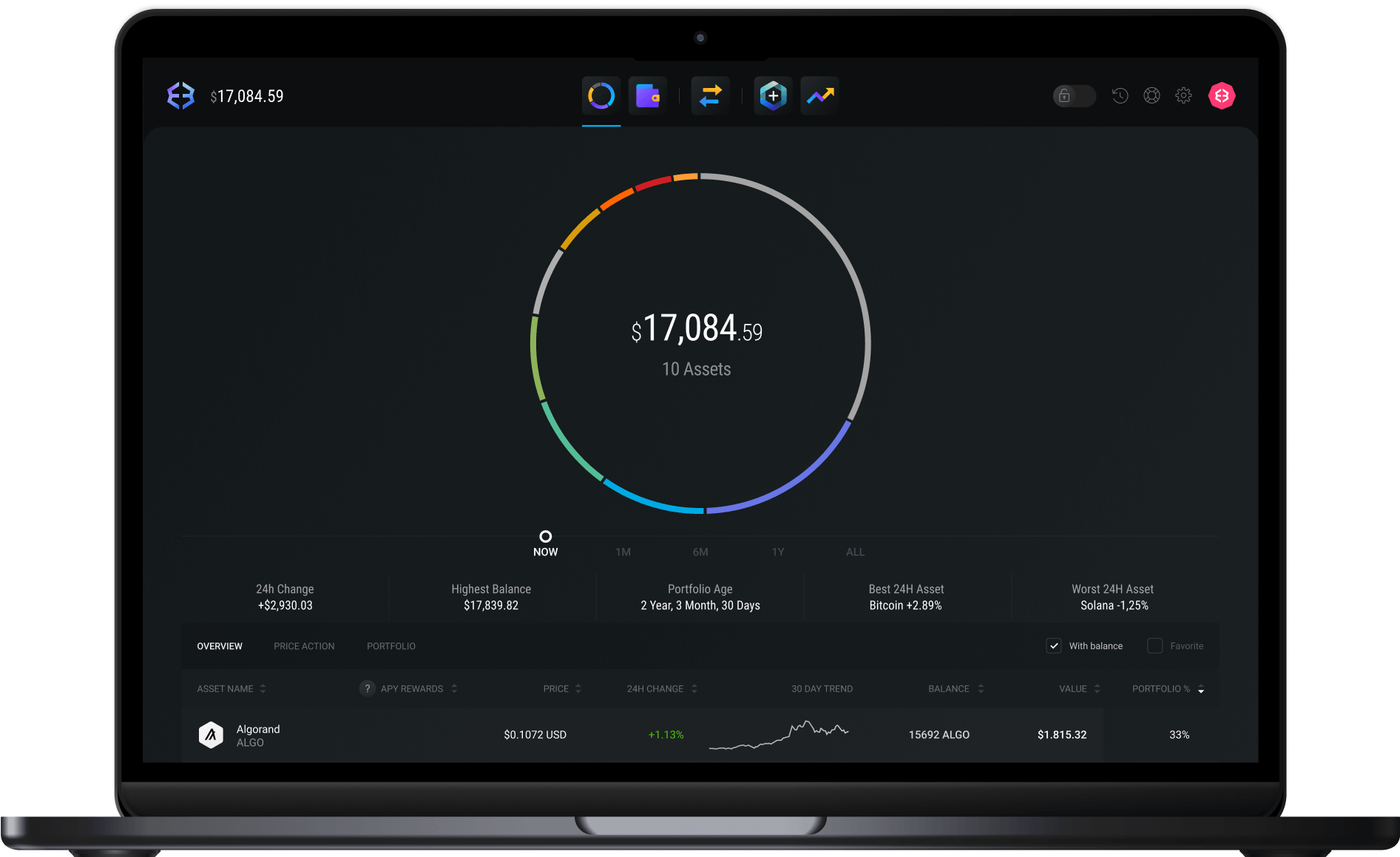Select the 1M time range
Image resolution: width=1400 pixels, height=857 pixels.
click(x=623, y=552)
